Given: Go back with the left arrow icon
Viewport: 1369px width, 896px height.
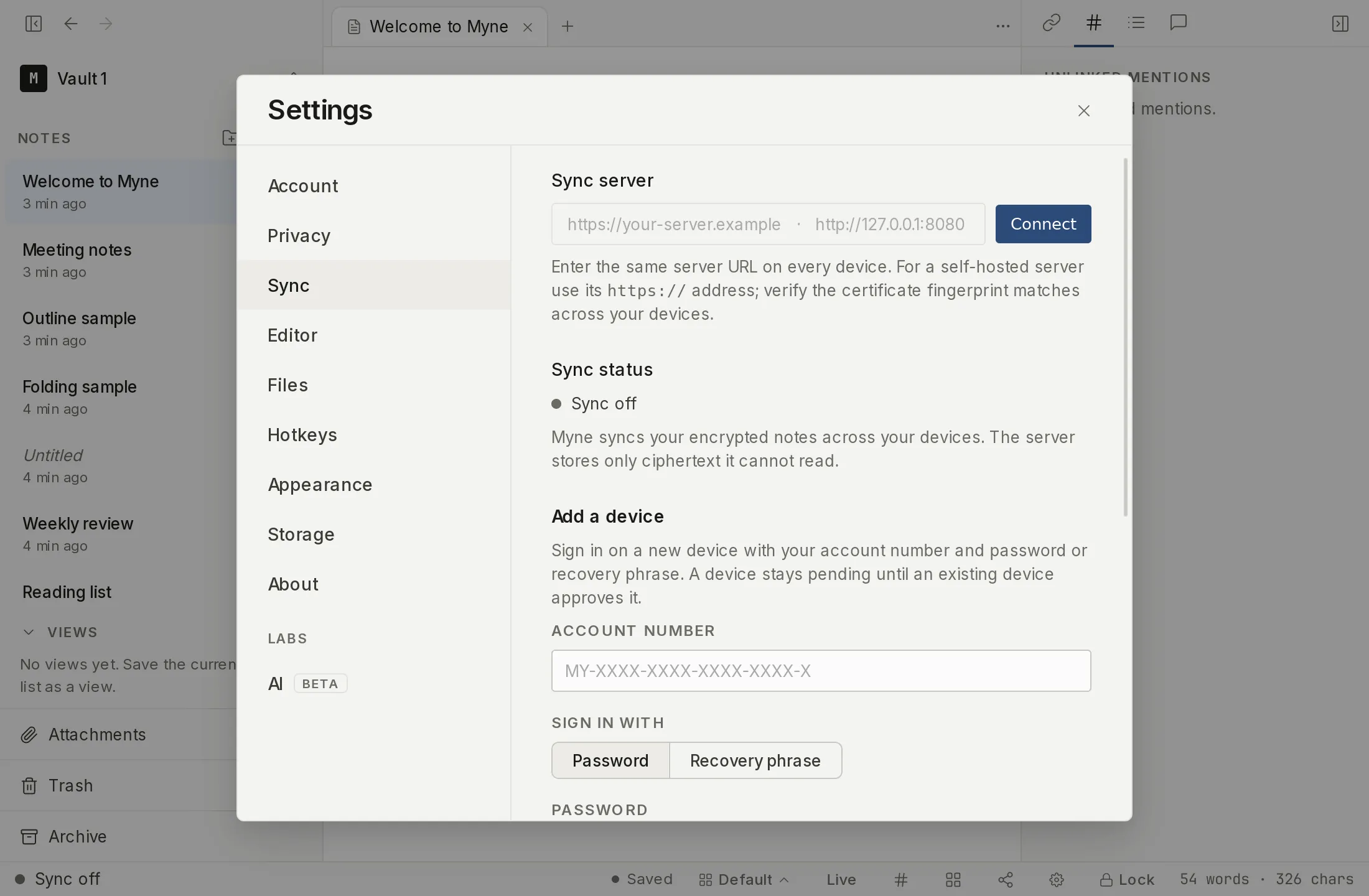Looking at the screenshot, I should click(71, 24).
